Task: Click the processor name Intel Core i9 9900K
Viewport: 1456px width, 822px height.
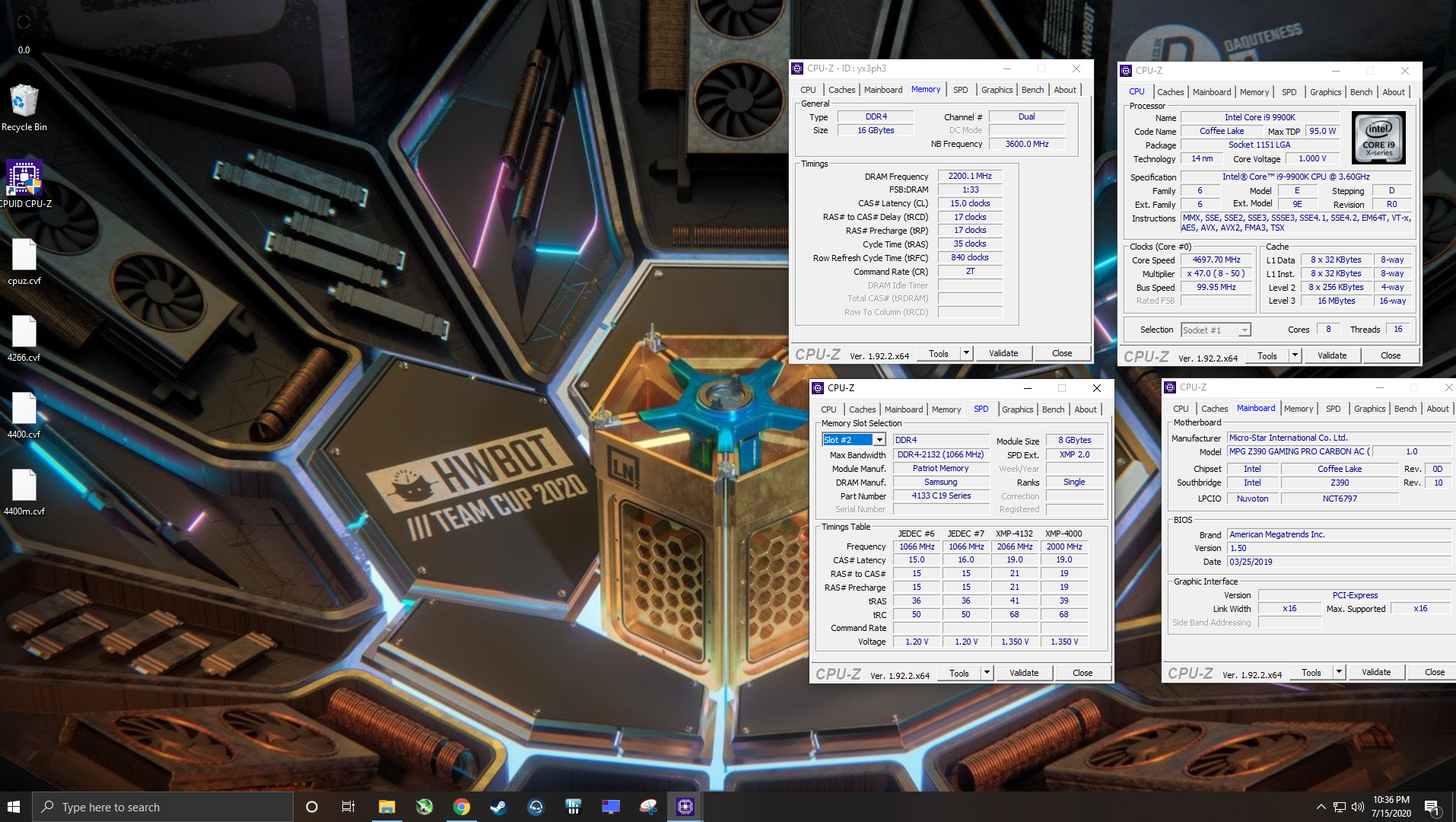Action: [x=1260, y=117]
